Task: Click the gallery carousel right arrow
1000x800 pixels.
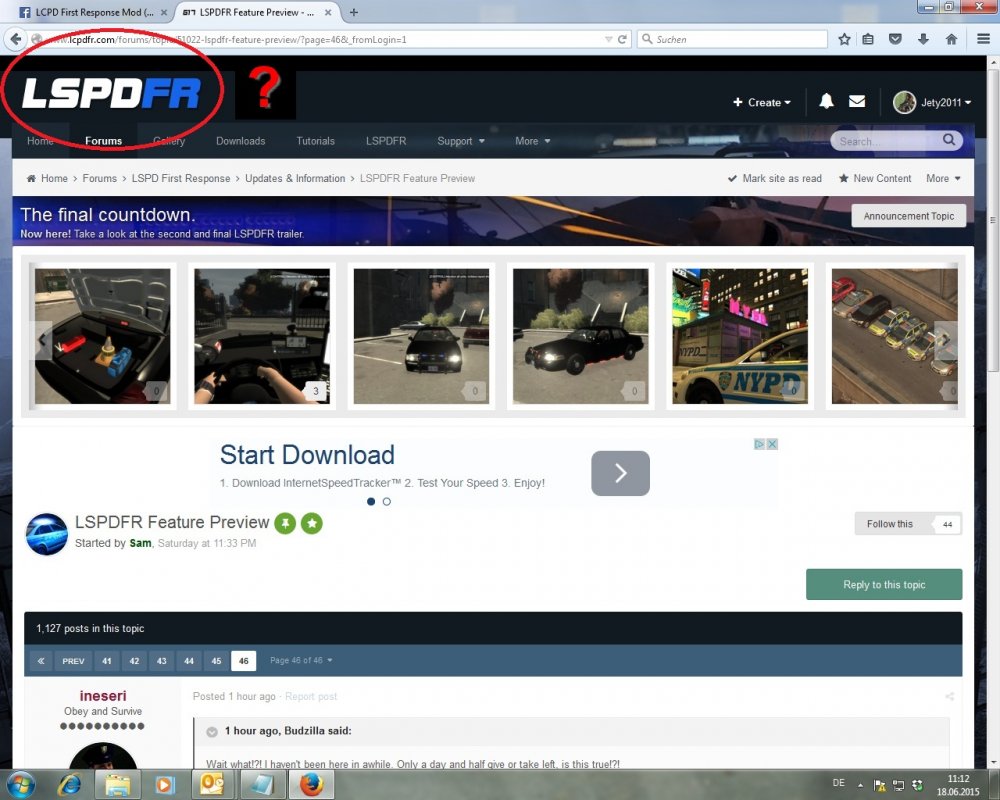Action: pos(946,340)
